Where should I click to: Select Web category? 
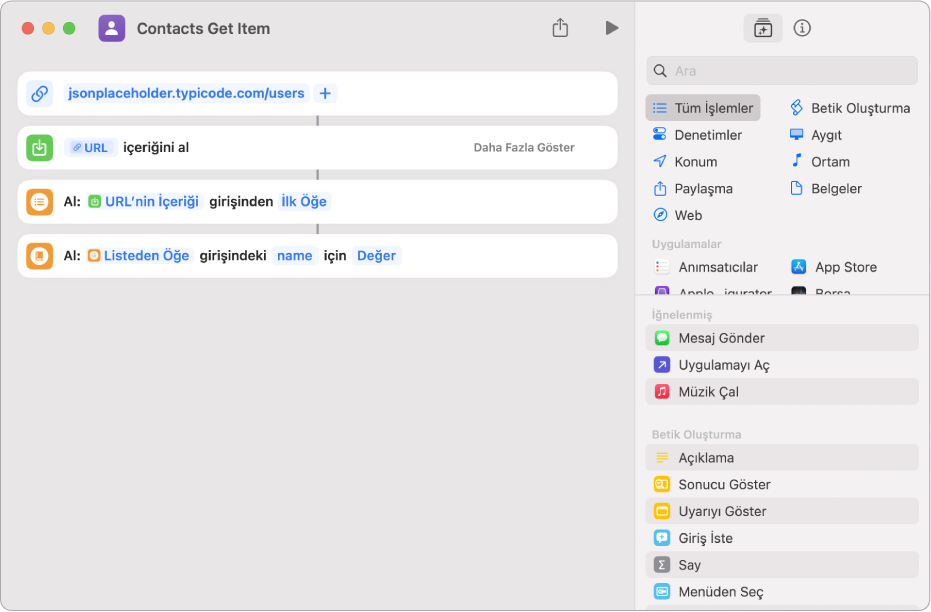(x=677, y=215)
